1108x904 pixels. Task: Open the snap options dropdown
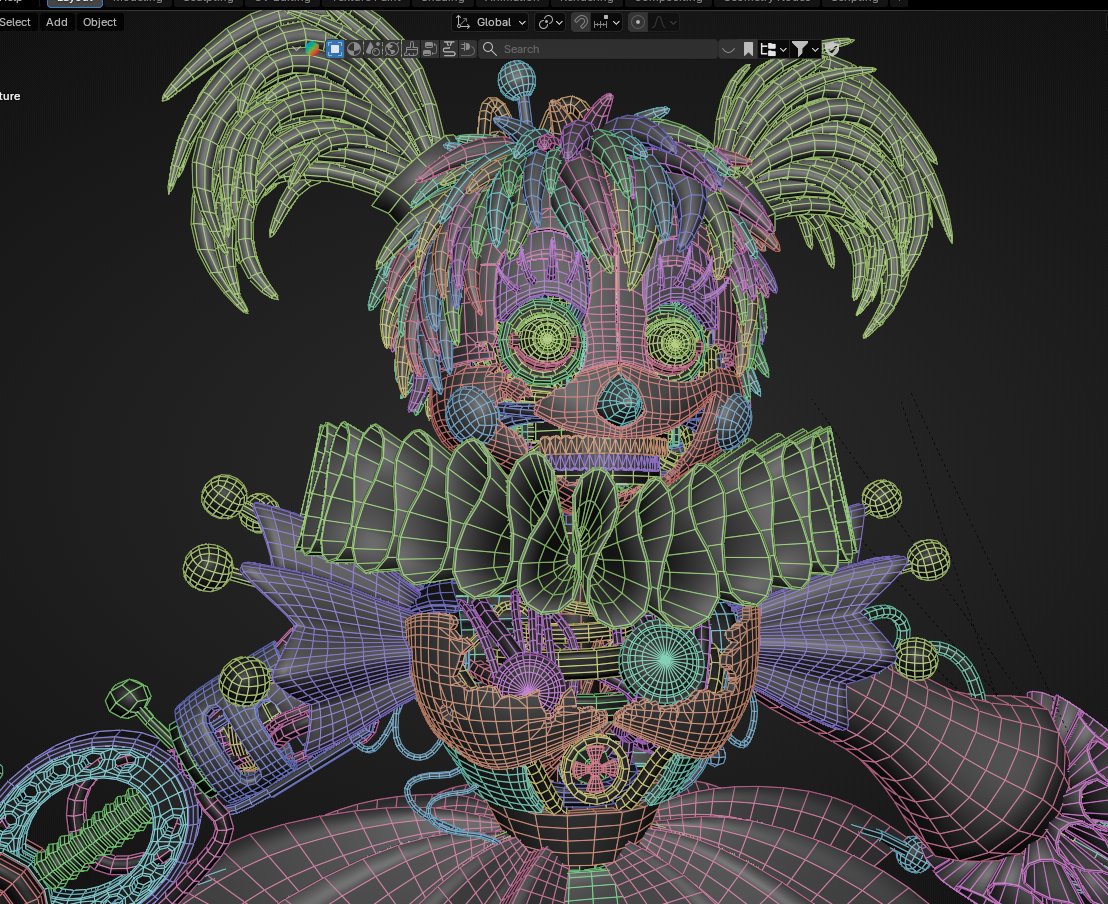pos(606,22)
